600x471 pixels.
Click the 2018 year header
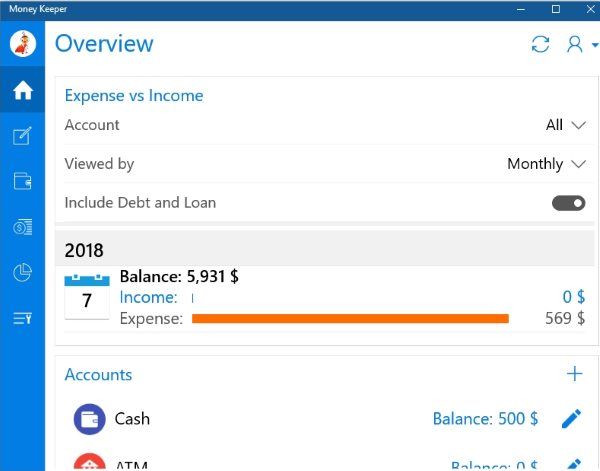325,249
